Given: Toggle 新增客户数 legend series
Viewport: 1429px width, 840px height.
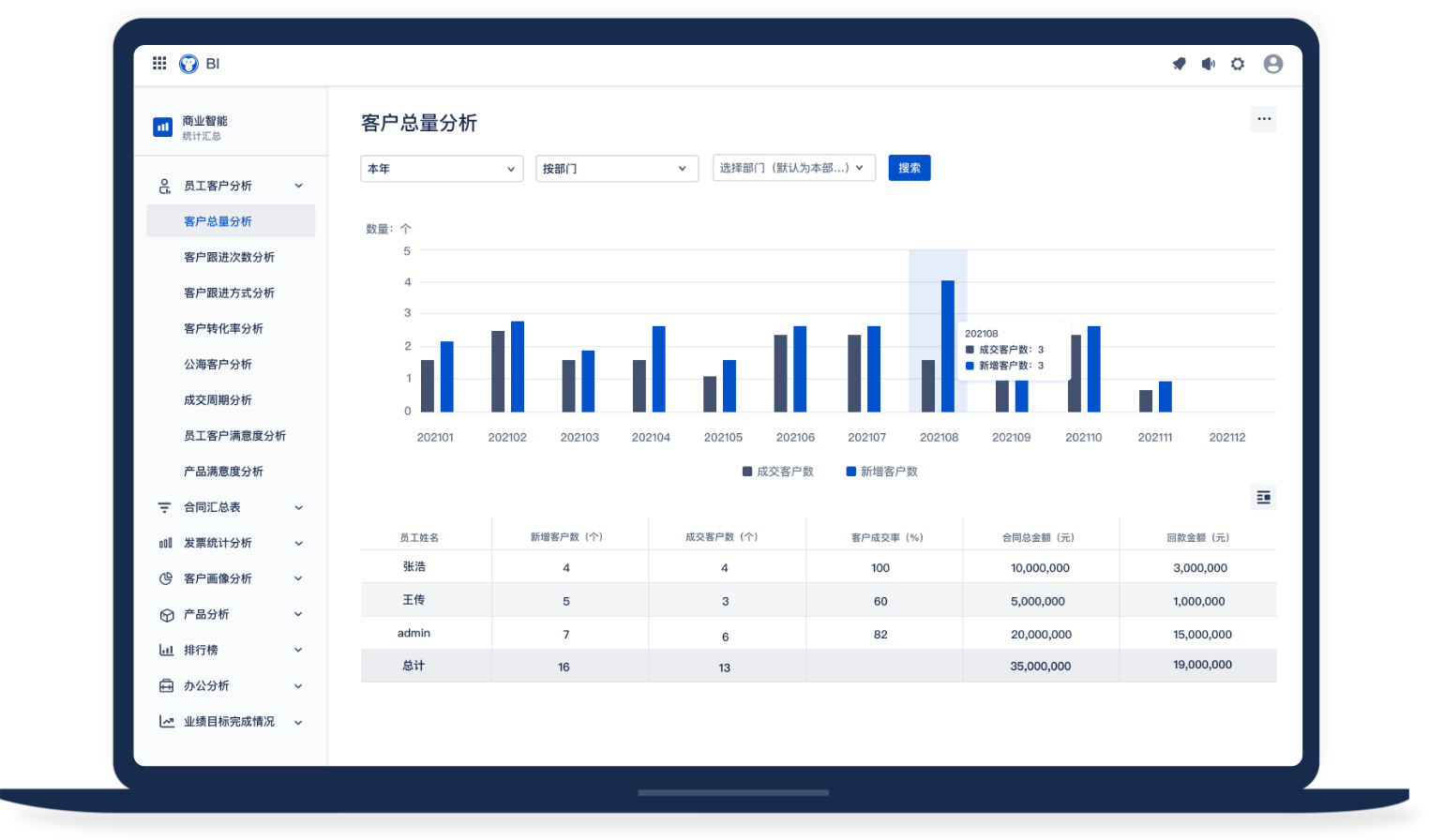Looking at the screenshot, I should tap(882, 472).
